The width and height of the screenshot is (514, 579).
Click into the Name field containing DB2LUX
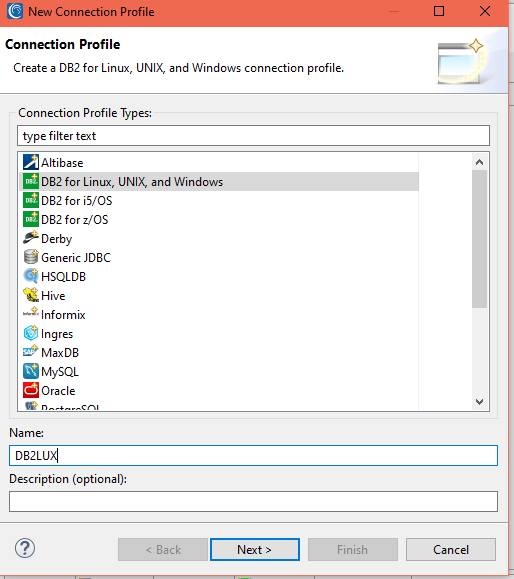tap(253, 455)
